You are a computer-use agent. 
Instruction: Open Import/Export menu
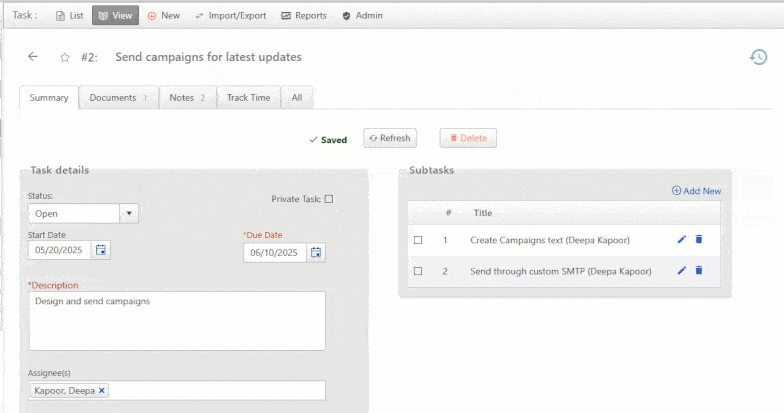[230, 16]
